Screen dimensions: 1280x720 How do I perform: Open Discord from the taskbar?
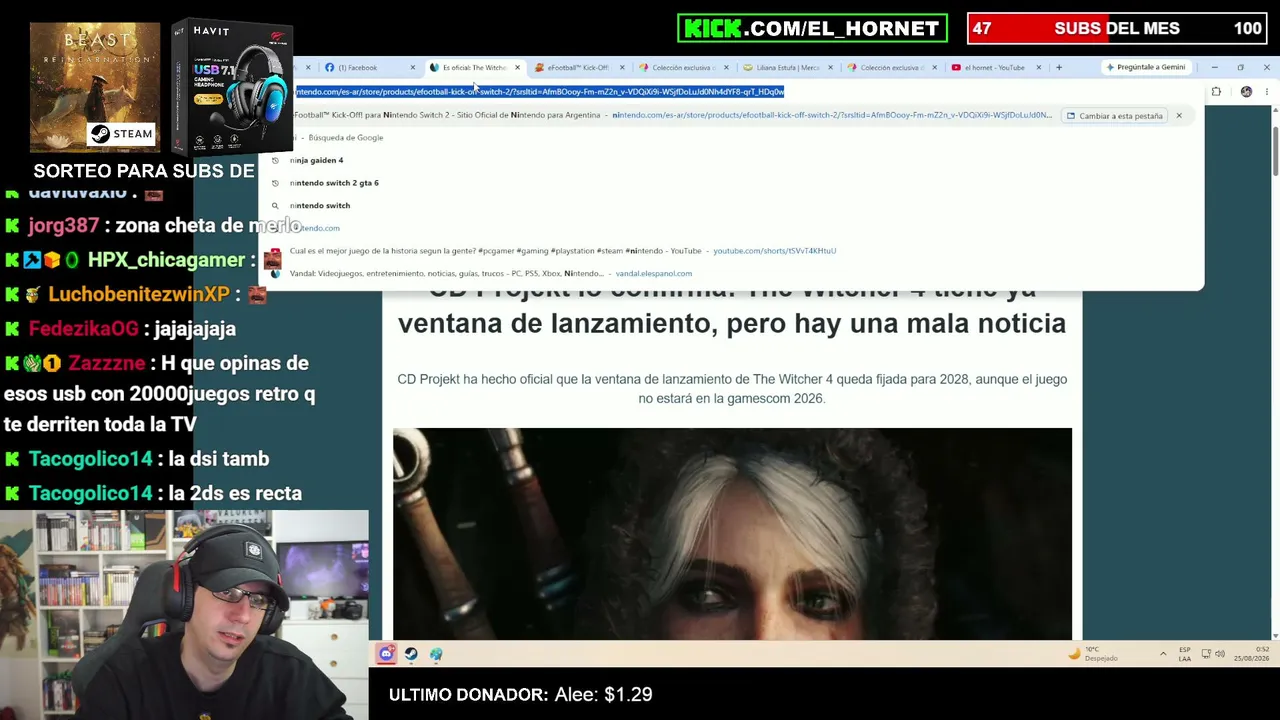(x=386, y=654)
